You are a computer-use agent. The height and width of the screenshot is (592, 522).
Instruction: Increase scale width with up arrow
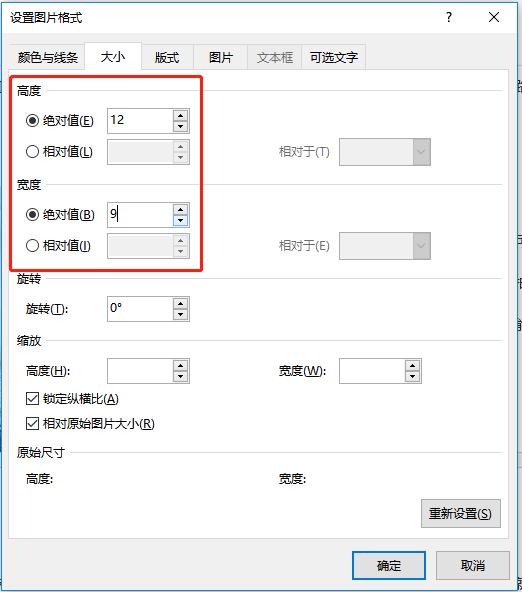click(x=412, y=366)
